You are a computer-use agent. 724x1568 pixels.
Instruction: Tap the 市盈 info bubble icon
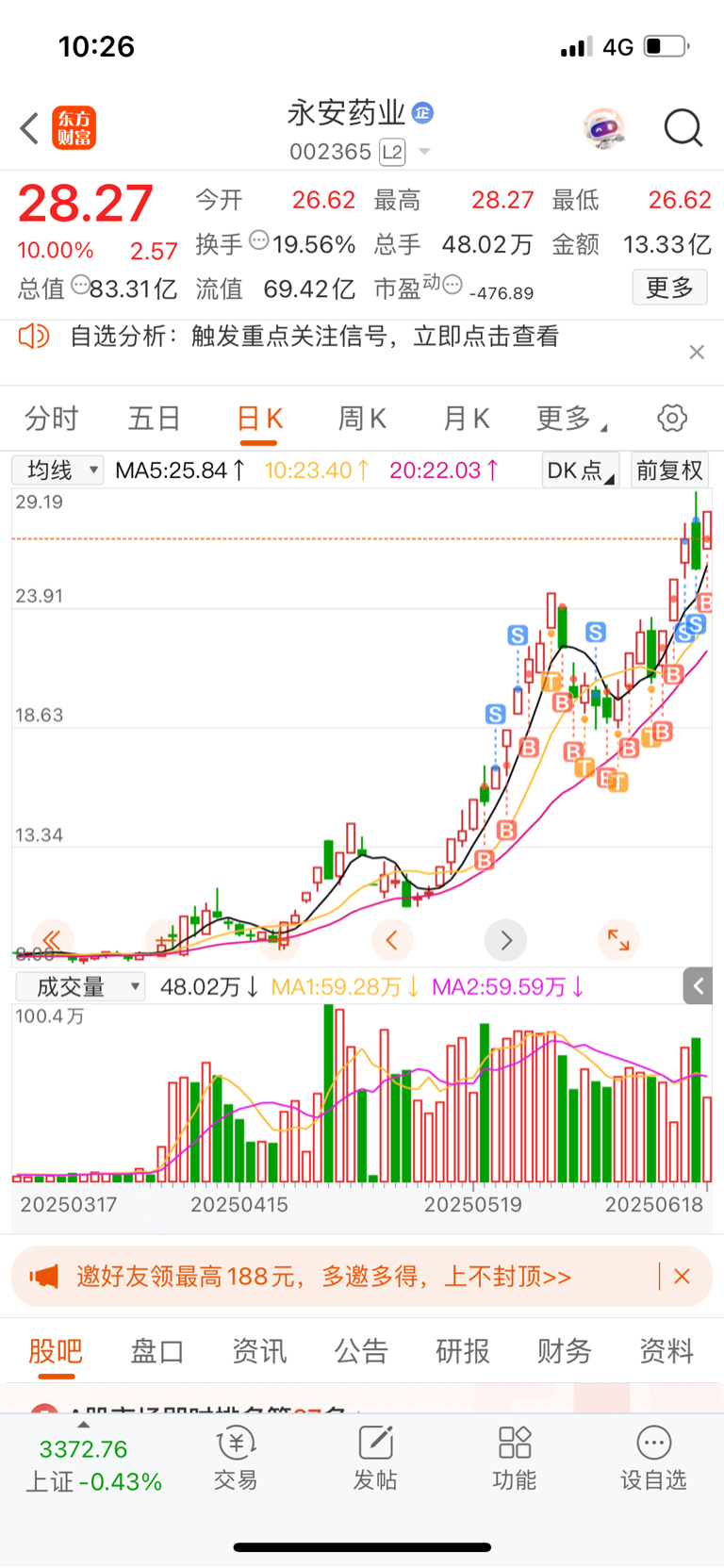point(452,284)
